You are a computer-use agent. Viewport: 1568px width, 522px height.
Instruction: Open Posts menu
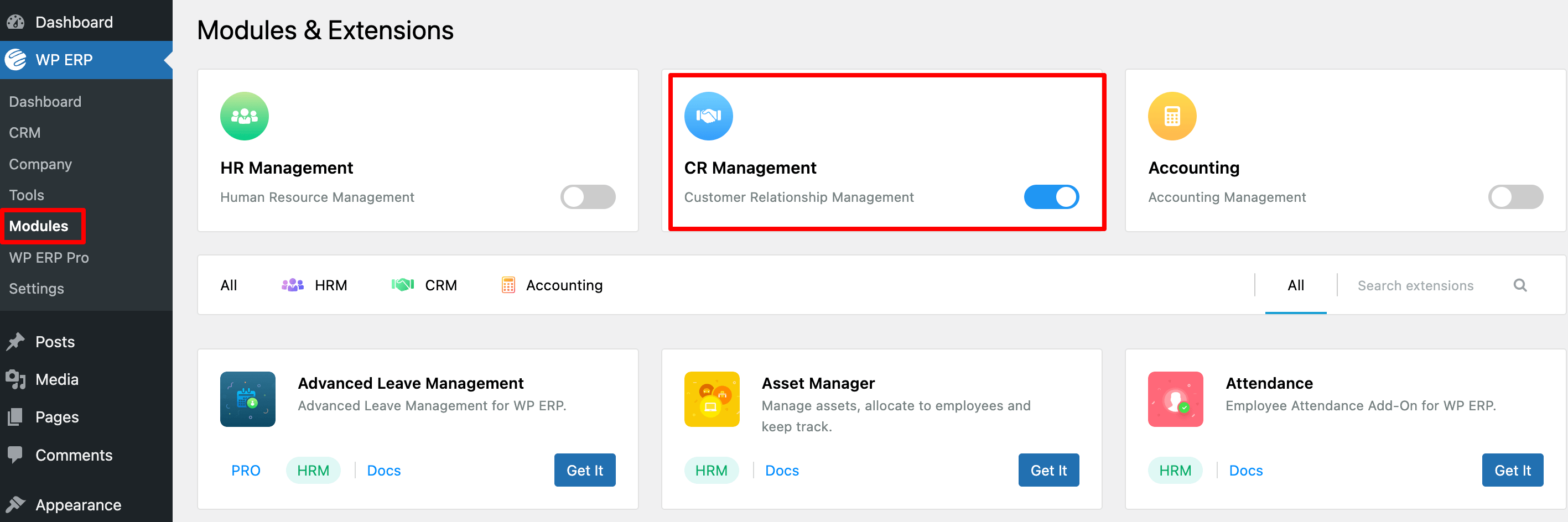point(86,342)
